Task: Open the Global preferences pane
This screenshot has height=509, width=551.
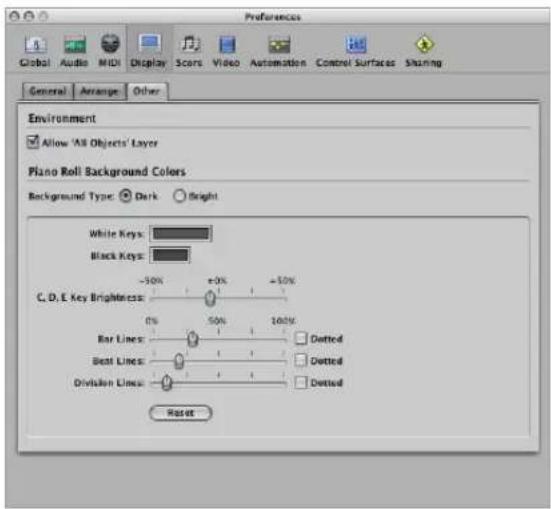Action: pyautogui.click(x=35, y=51)
